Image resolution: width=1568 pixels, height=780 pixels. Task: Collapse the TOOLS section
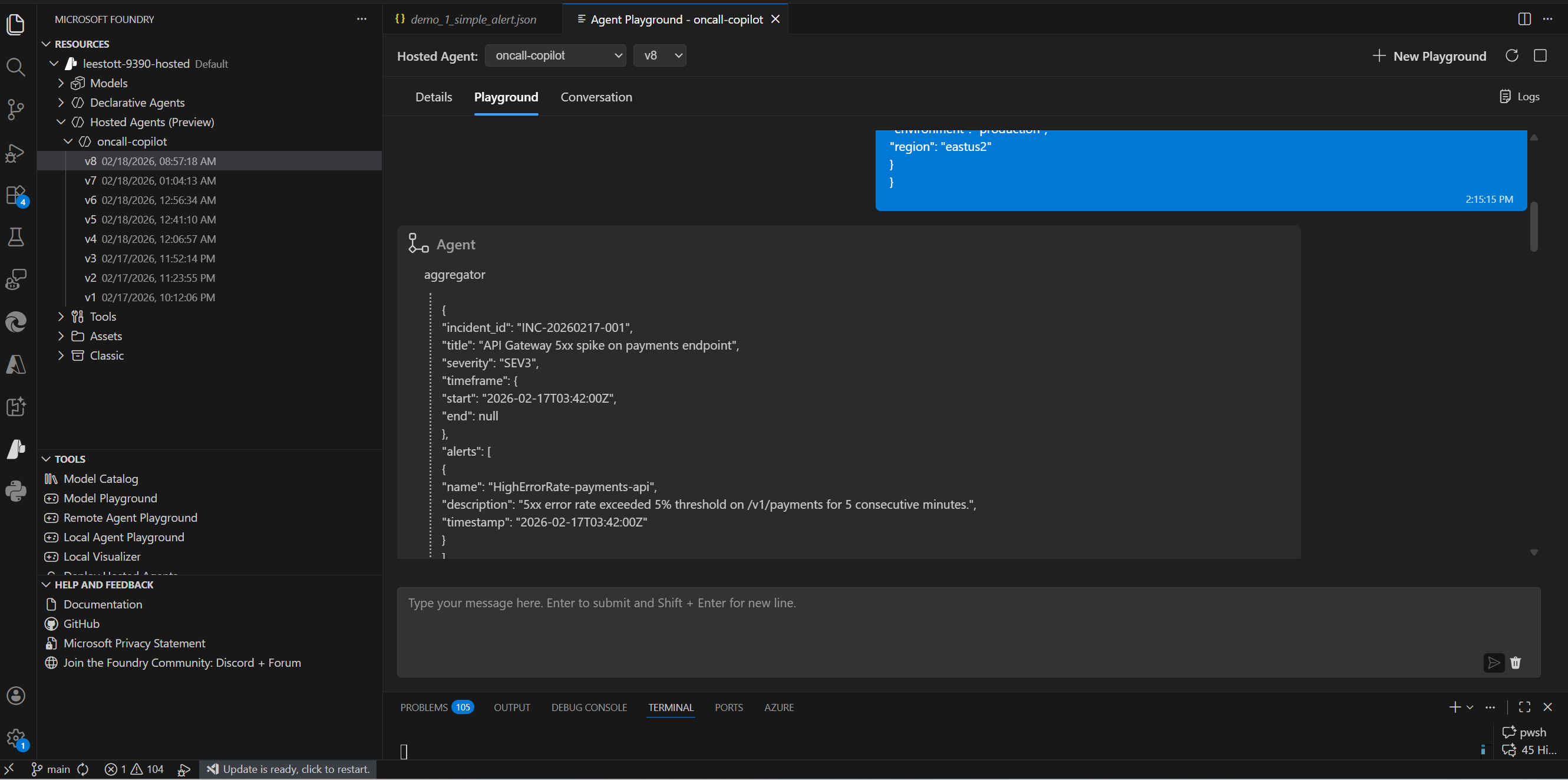pyautogui.click(x=47, y=459)
